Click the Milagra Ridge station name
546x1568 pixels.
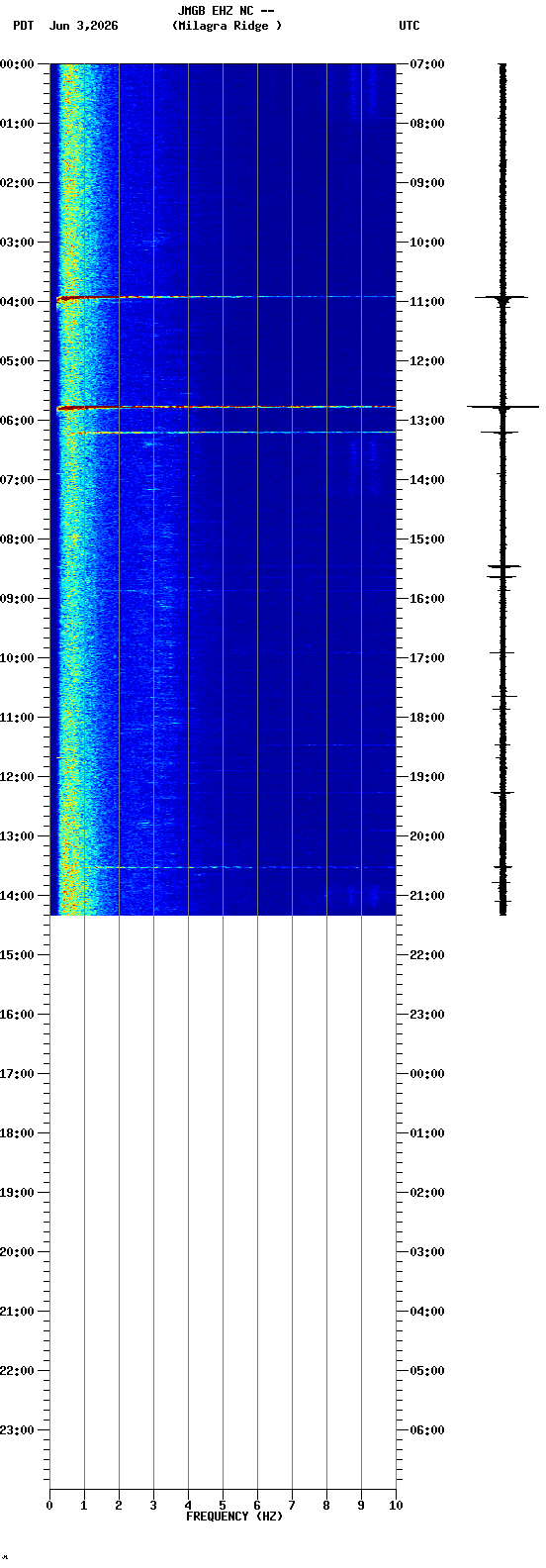pos(227,26)
